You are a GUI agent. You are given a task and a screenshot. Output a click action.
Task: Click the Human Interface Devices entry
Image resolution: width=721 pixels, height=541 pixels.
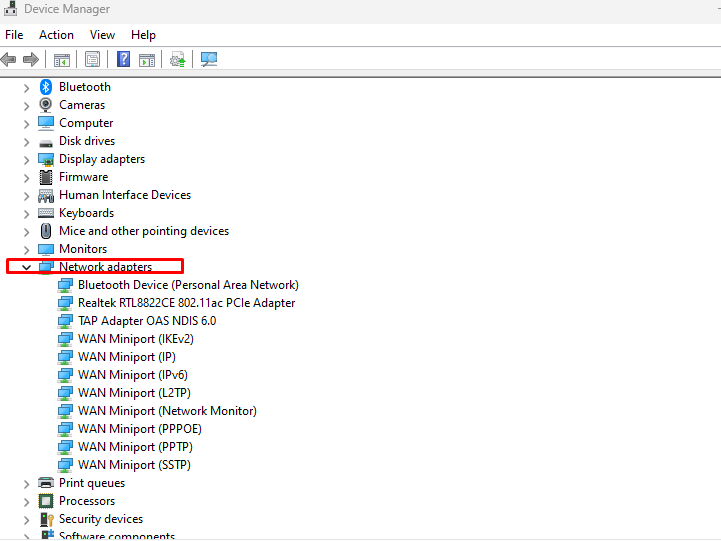tap(124, 195)
